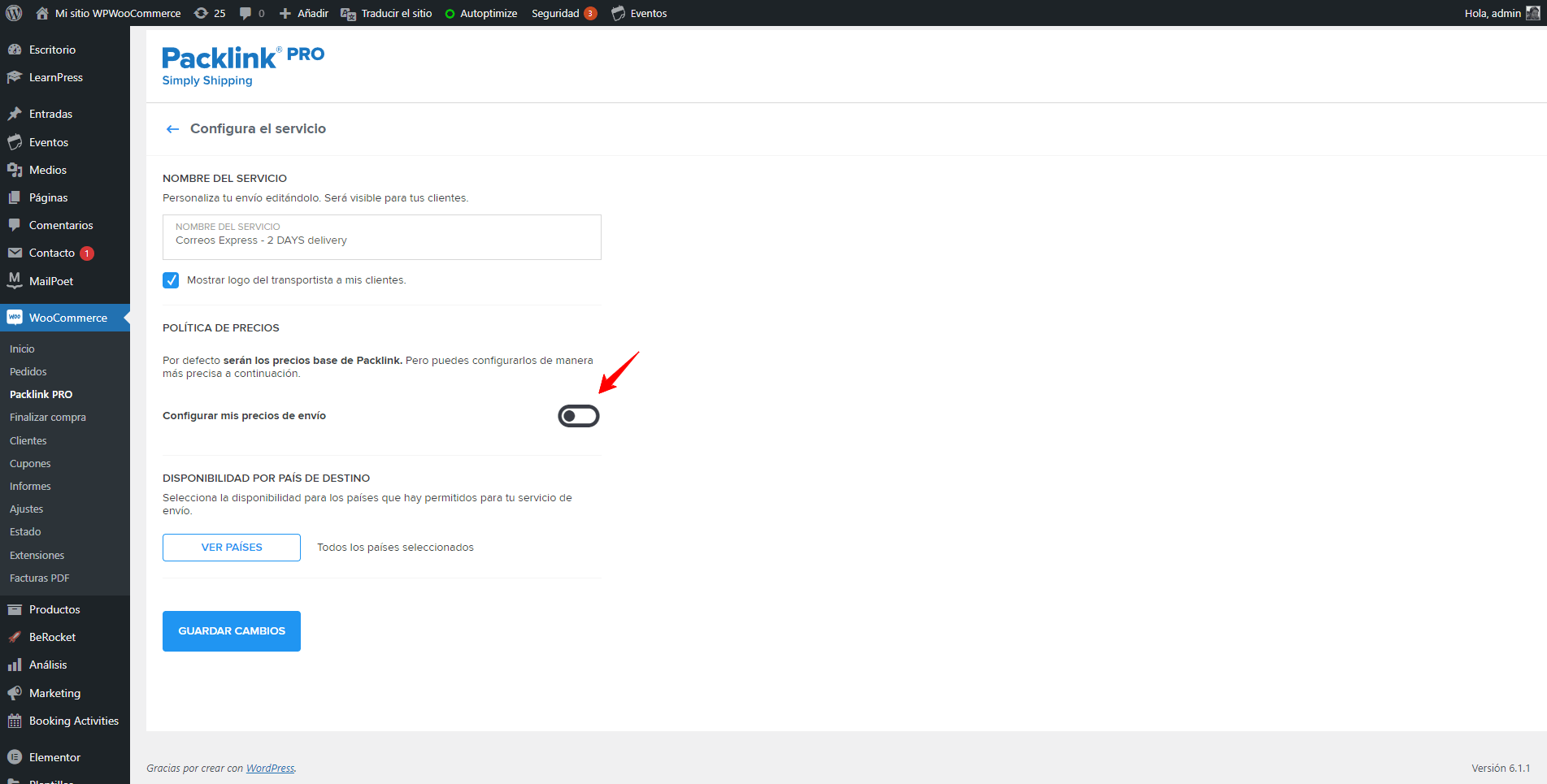Click the WordPress logo icon in admin bar

pyautogui.click(x=14, y=13)
